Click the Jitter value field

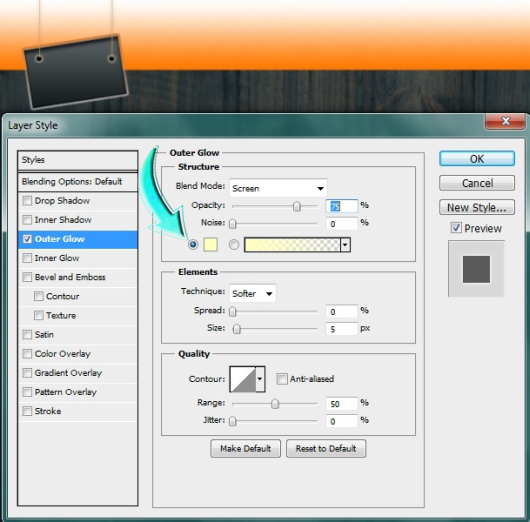[x=341, y=421]
